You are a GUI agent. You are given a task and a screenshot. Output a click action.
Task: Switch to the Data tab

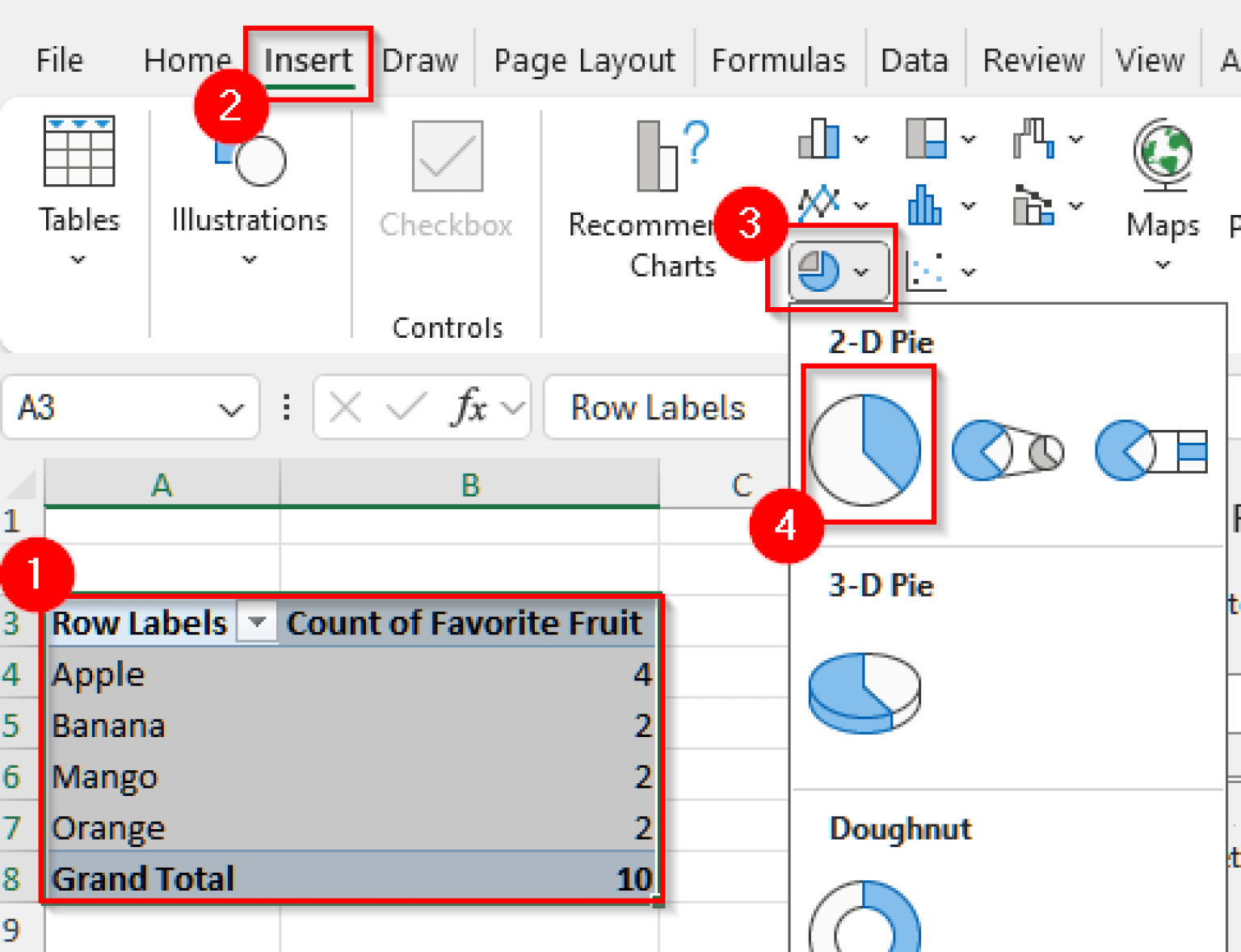pos(914,59)
